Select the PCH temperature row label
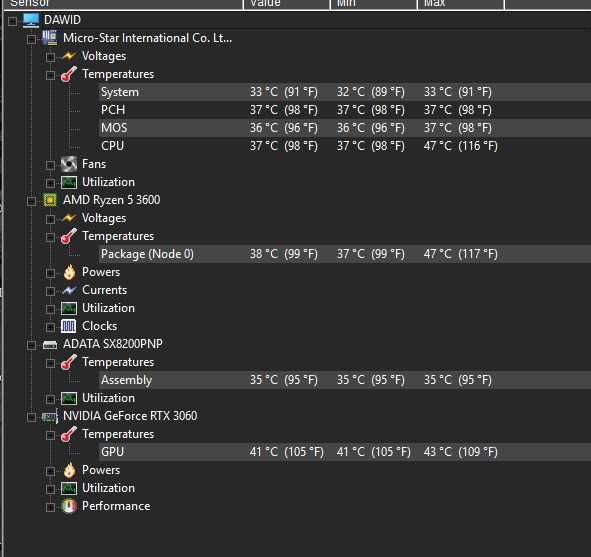 click(x=113, y=110)
